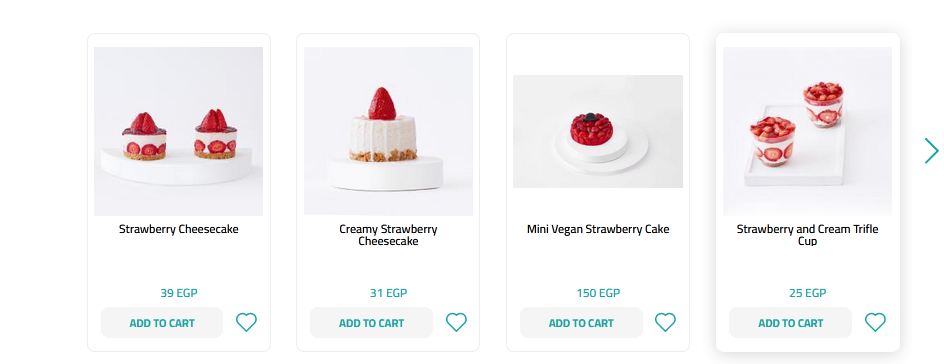The image size is (944, 364).
Task: View the Mini Vegan Strawberry Cake picture
Action: (598, 131)
